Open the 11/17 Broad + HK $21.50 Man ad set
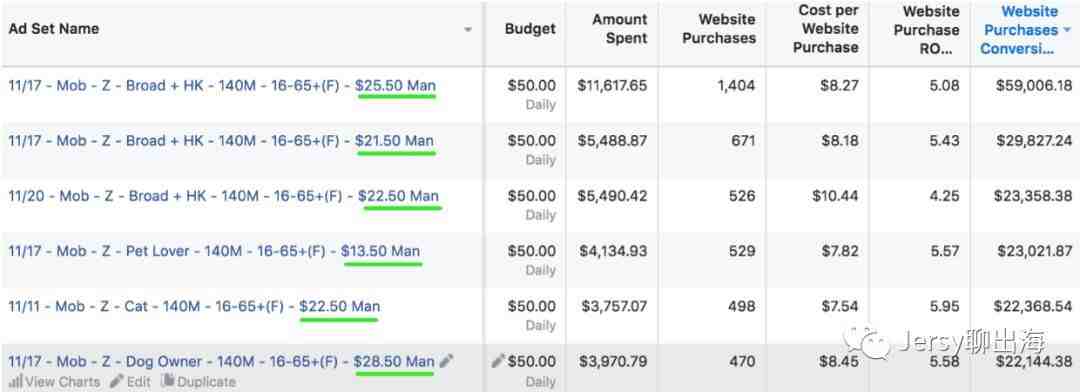1080x392 pixels. (x=222, y=141)
